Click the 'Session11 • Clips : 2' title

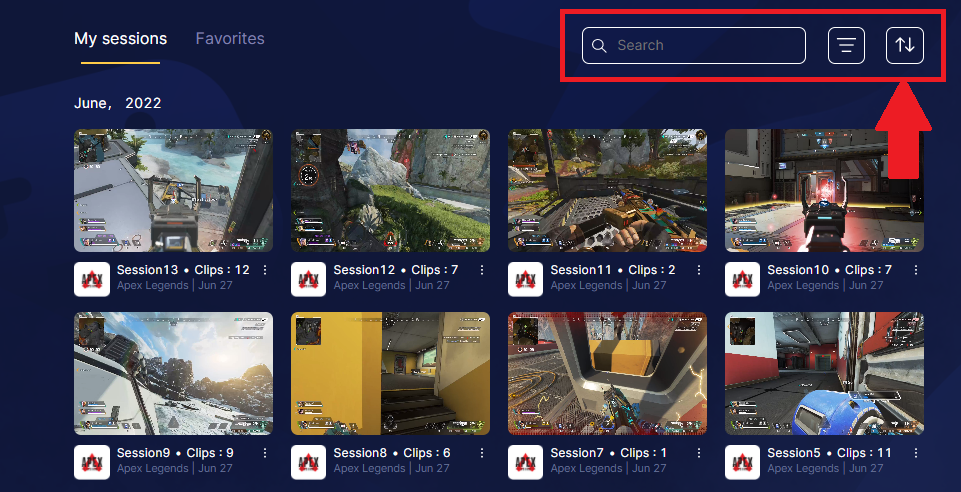(x=613, y=270)
